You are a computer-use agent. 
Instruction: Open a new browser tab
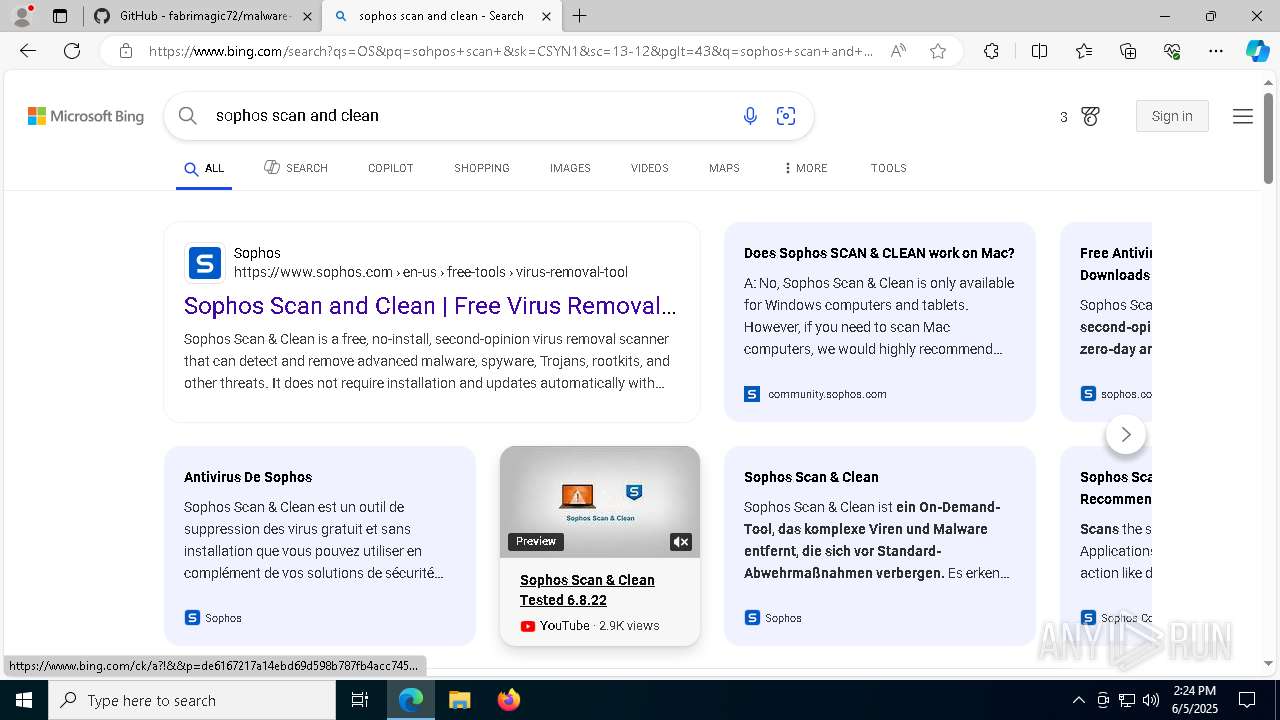[580, 16]
